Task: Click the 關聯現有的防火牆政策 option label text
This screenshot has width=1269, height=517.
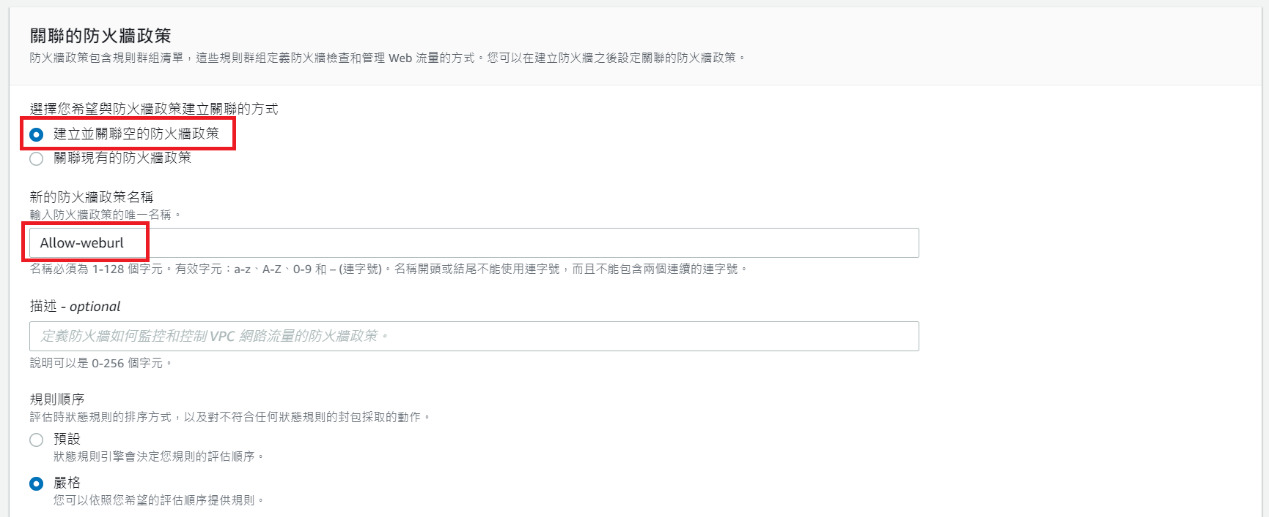Action: click(x=122, y=158)
